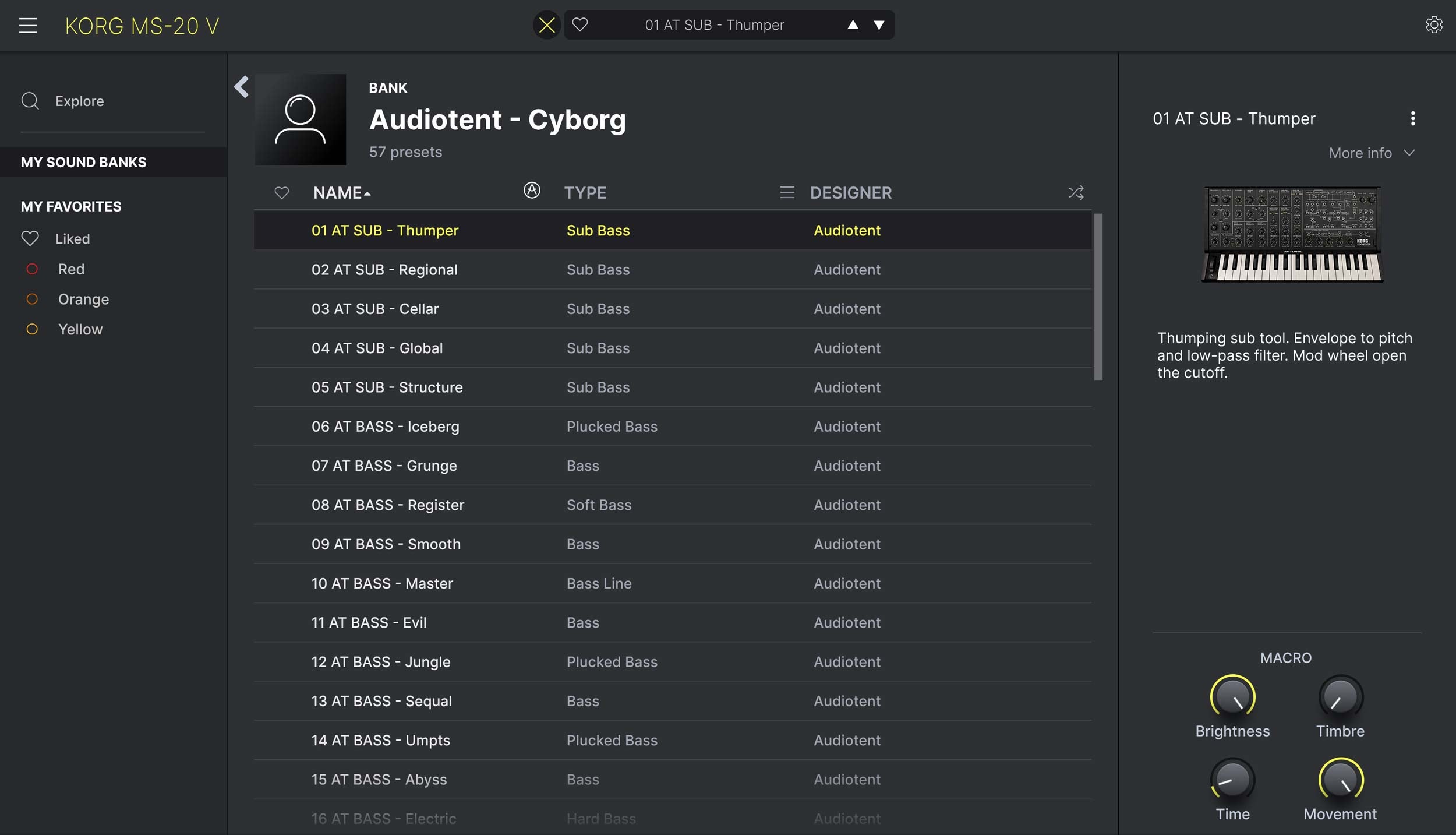Click the Brightness macro knob
The image size is (1456, 835).
coord(1232,697)
